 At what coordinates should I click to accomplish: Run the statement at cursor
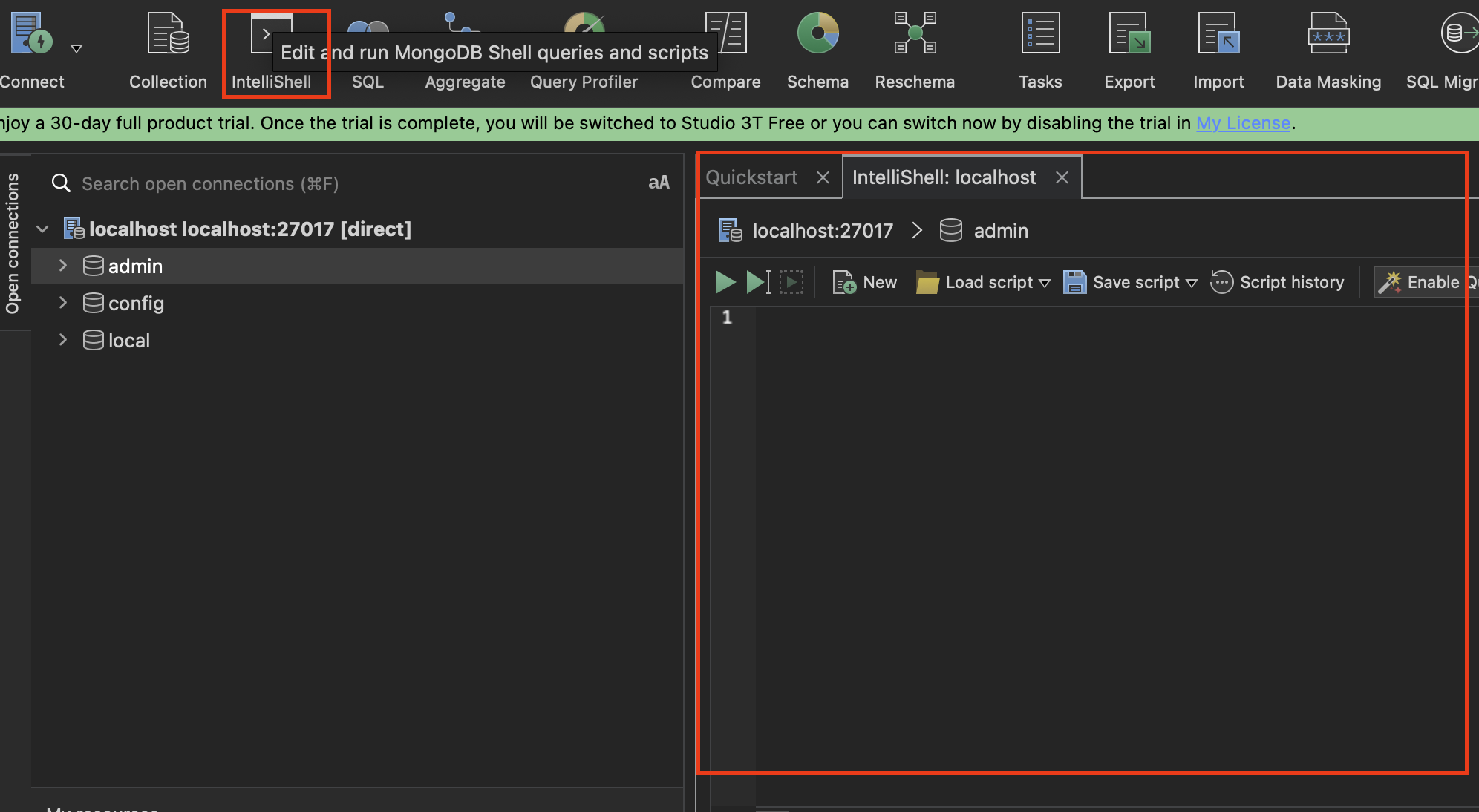tap(758, 282)
